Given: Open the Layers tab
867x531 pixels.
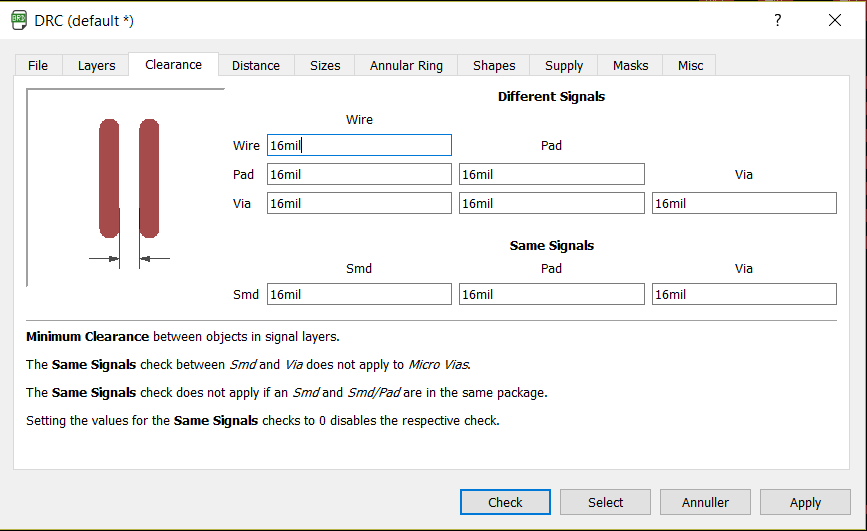Looking at the screenshot, I should (96, 65).
